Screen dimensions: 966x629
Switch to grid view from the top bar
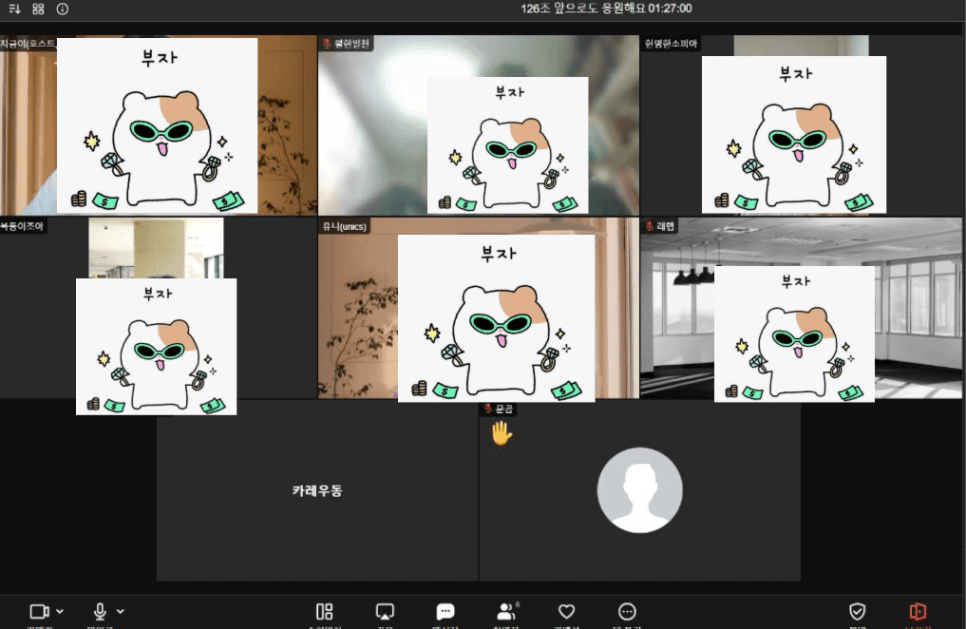[38, 9]
